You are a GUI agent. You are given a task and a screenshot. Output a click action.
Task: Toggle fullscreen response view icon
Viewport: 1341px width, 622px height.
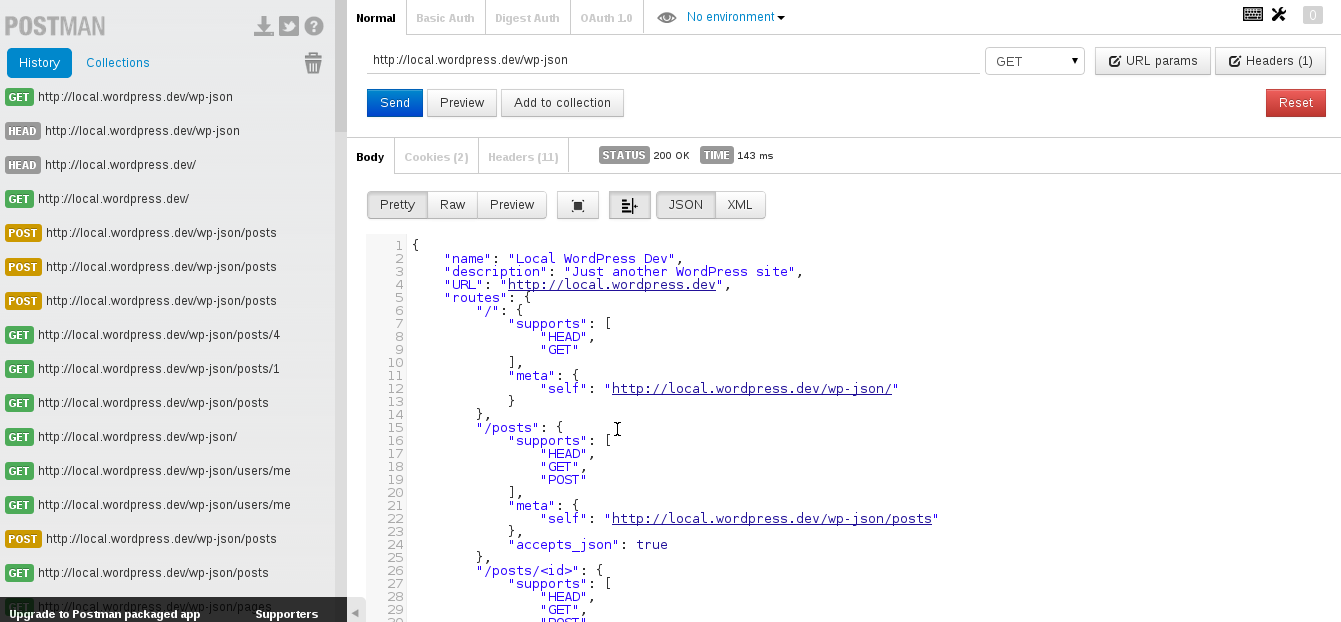577,205
